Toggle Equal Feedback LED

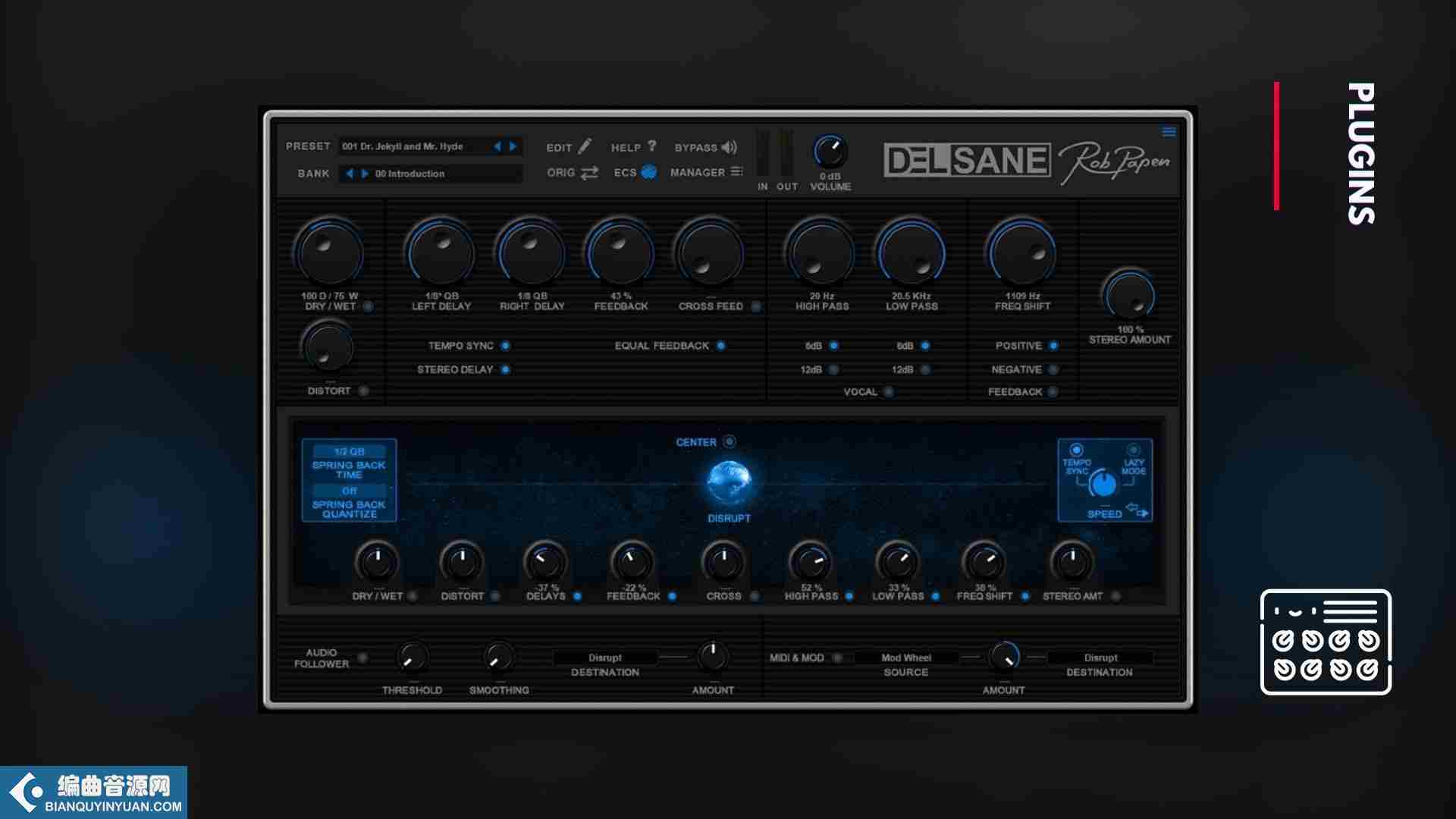coord(720,346)
